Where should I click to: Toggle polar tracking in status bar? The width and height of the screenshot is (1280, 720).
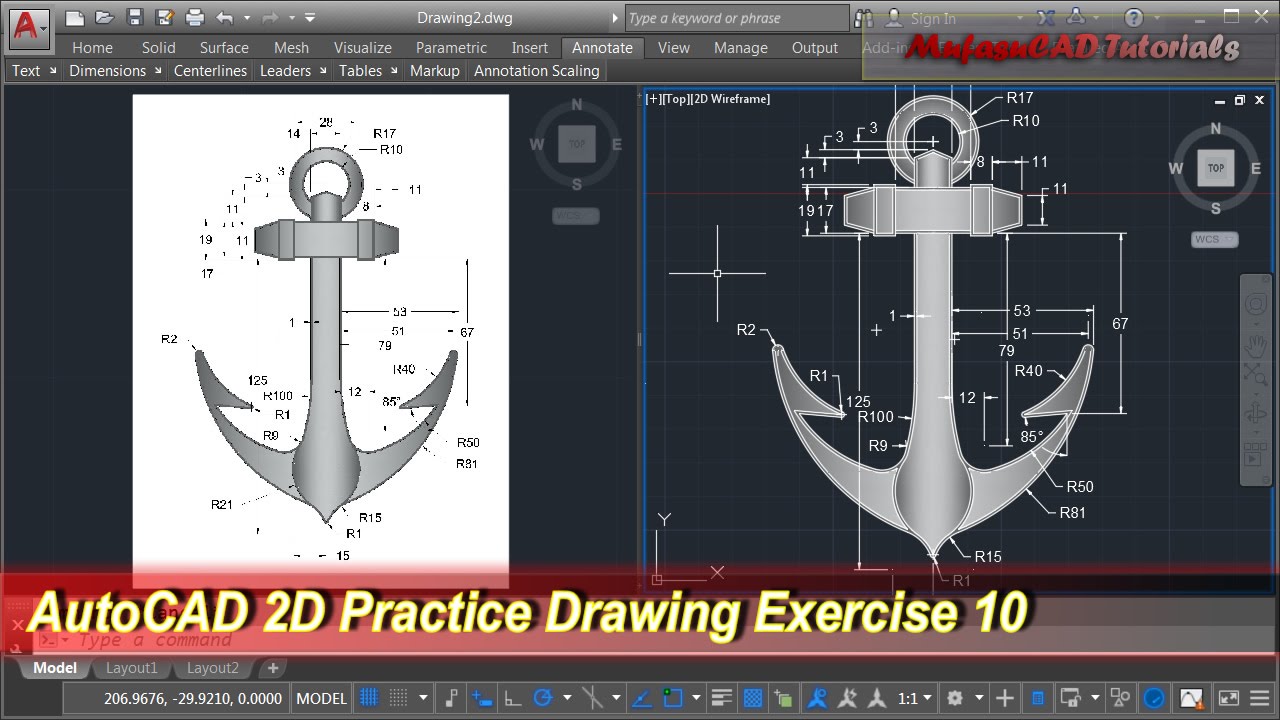[x=542, y=697]
